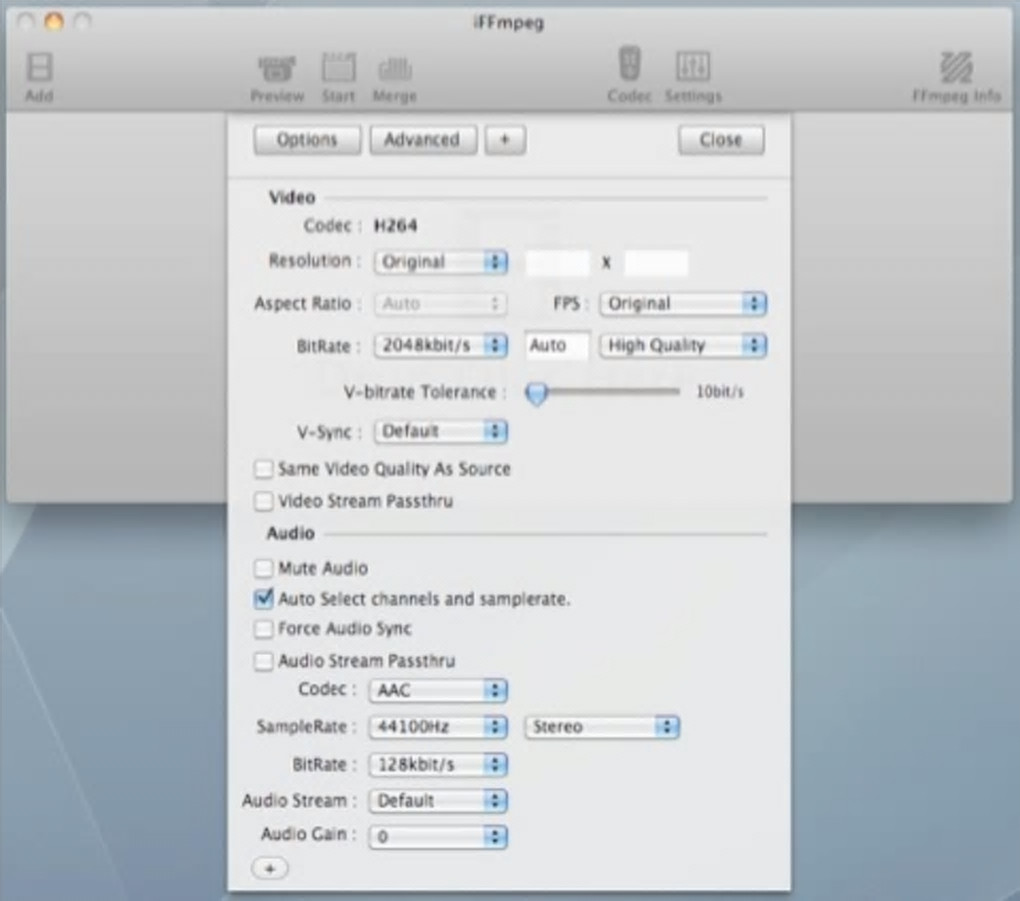
Task: Open Preview from the toolbar
Action: point(277,78)
